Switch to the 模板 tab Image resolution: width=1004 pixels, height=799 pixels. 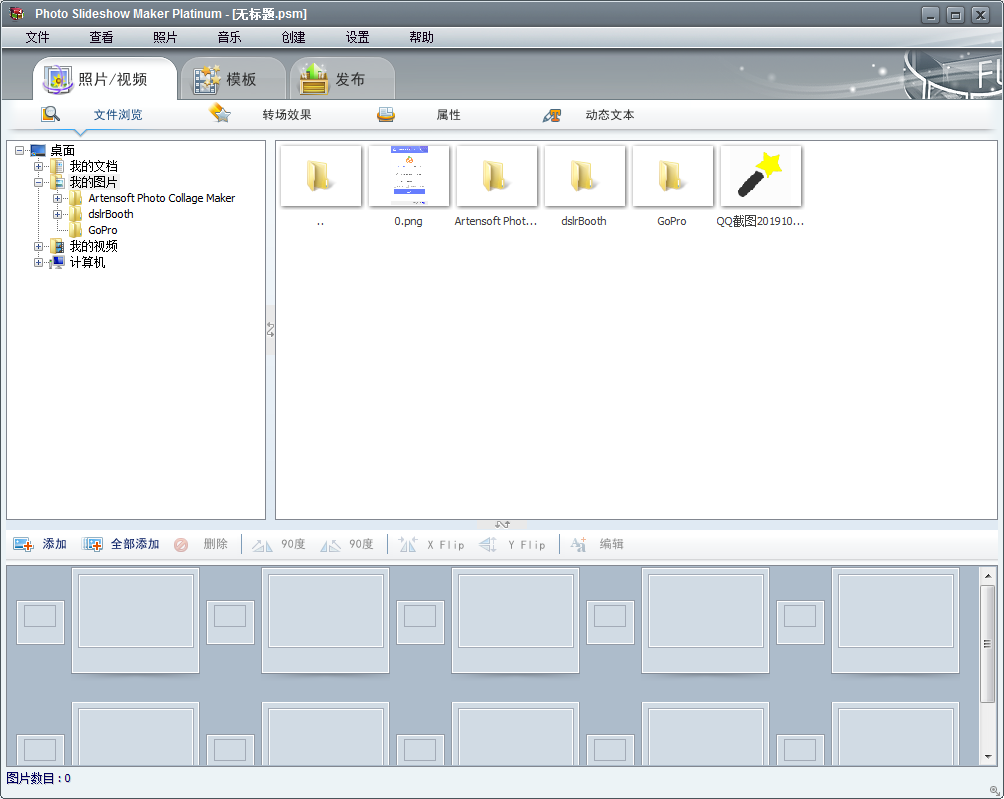233,79
